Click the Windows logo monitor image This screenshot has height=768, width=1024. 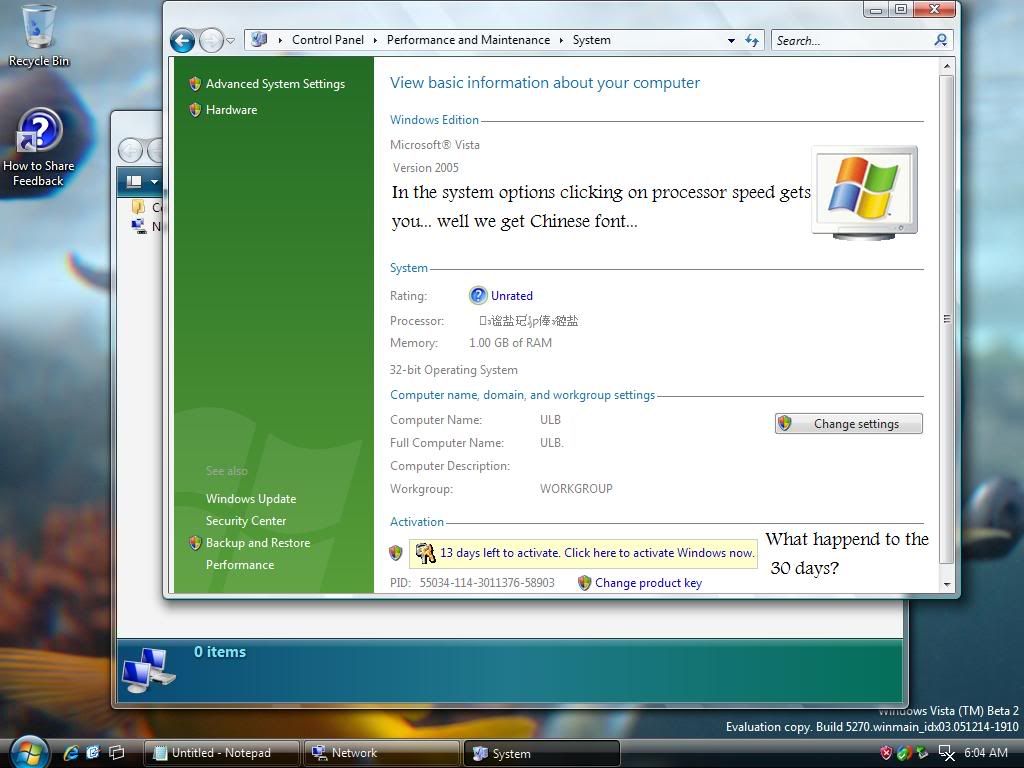click(x=865, y=192)
